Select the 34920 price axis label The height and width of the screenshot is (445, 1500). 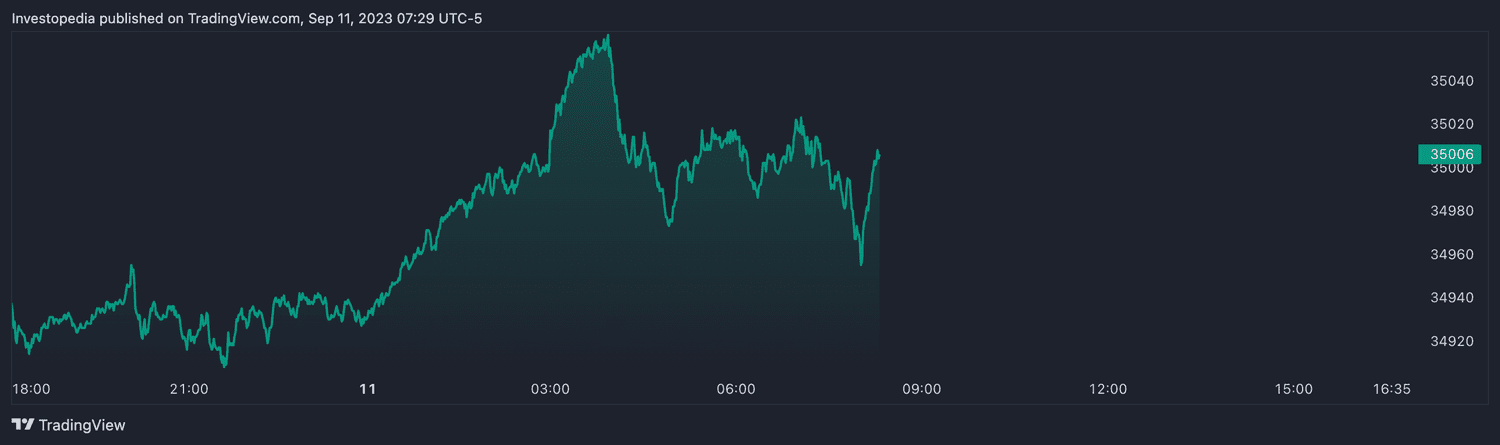(1452, 341)
